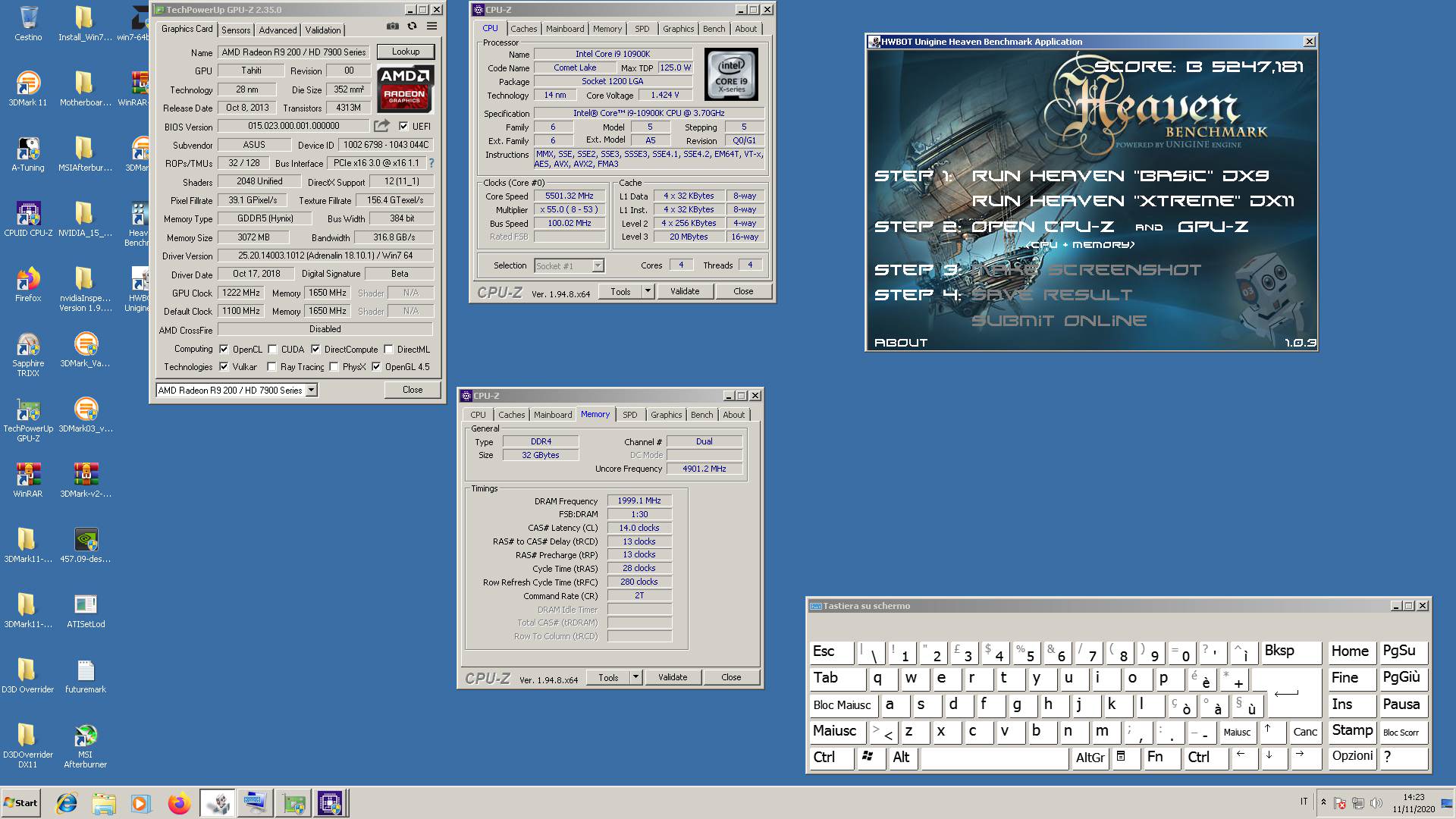Switch to Validation tab in GPU-Z
Viewport: 1456px width, 819px height.
coord(323,30)
